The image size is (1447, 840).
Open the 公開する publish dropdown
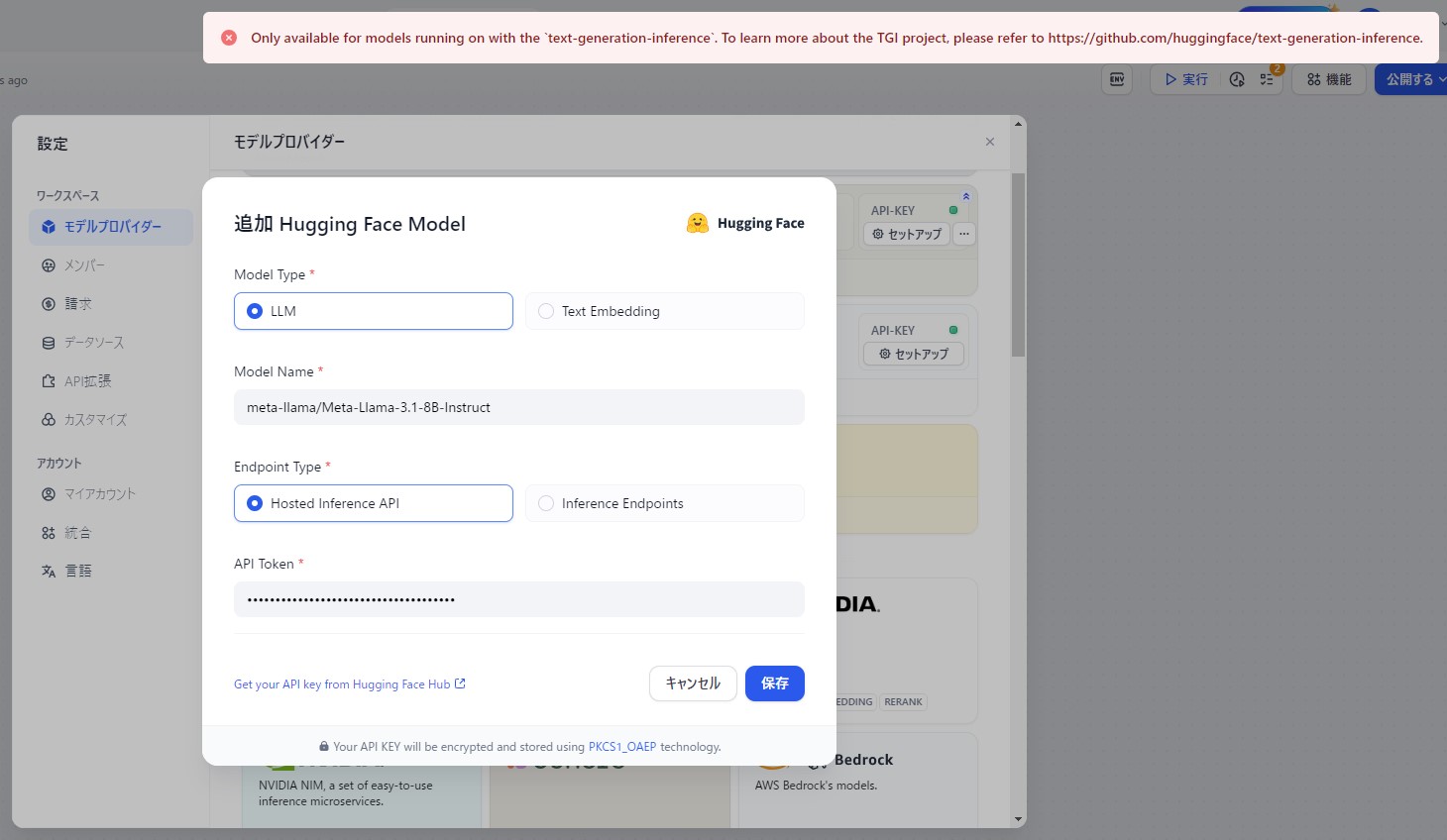1411,79
